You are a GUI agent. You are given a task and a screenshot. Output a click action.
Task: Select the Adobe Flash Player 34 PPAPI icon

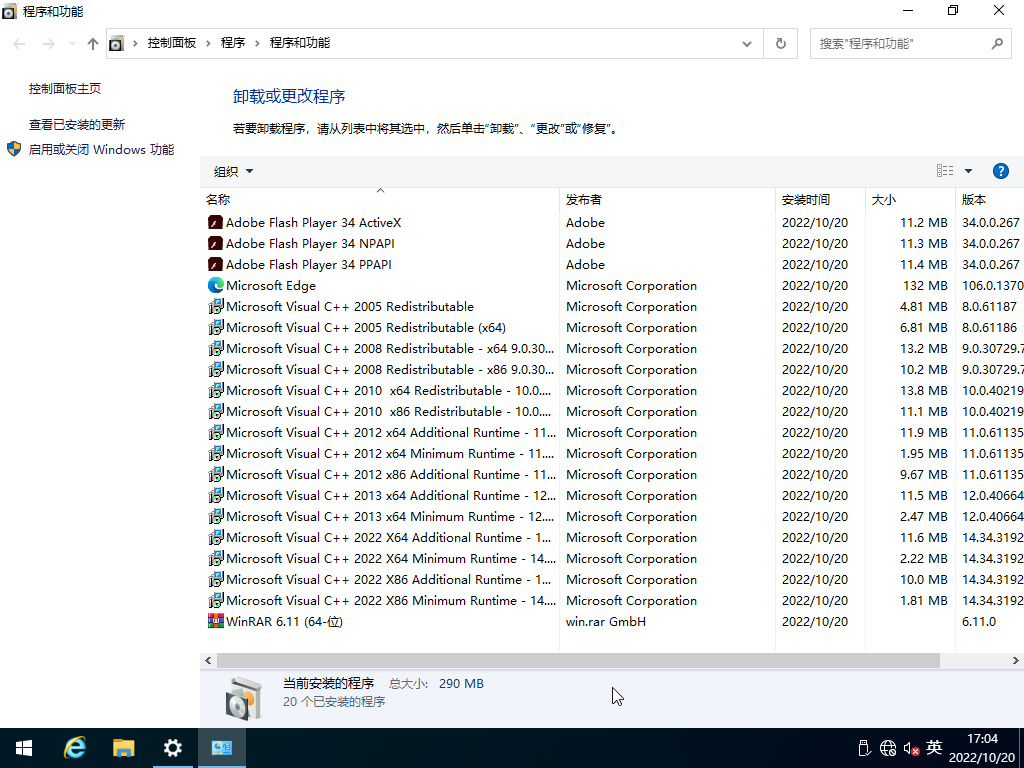click(216, 264)
